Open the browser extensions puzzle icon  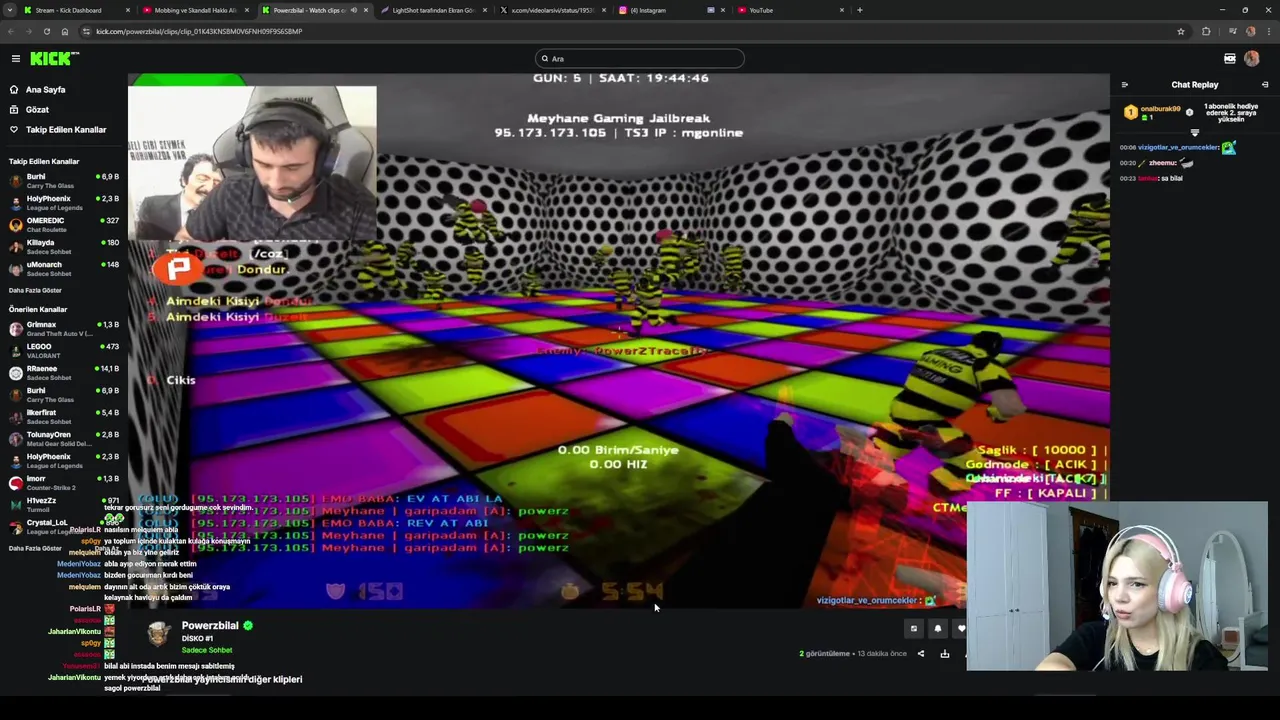1206,31
